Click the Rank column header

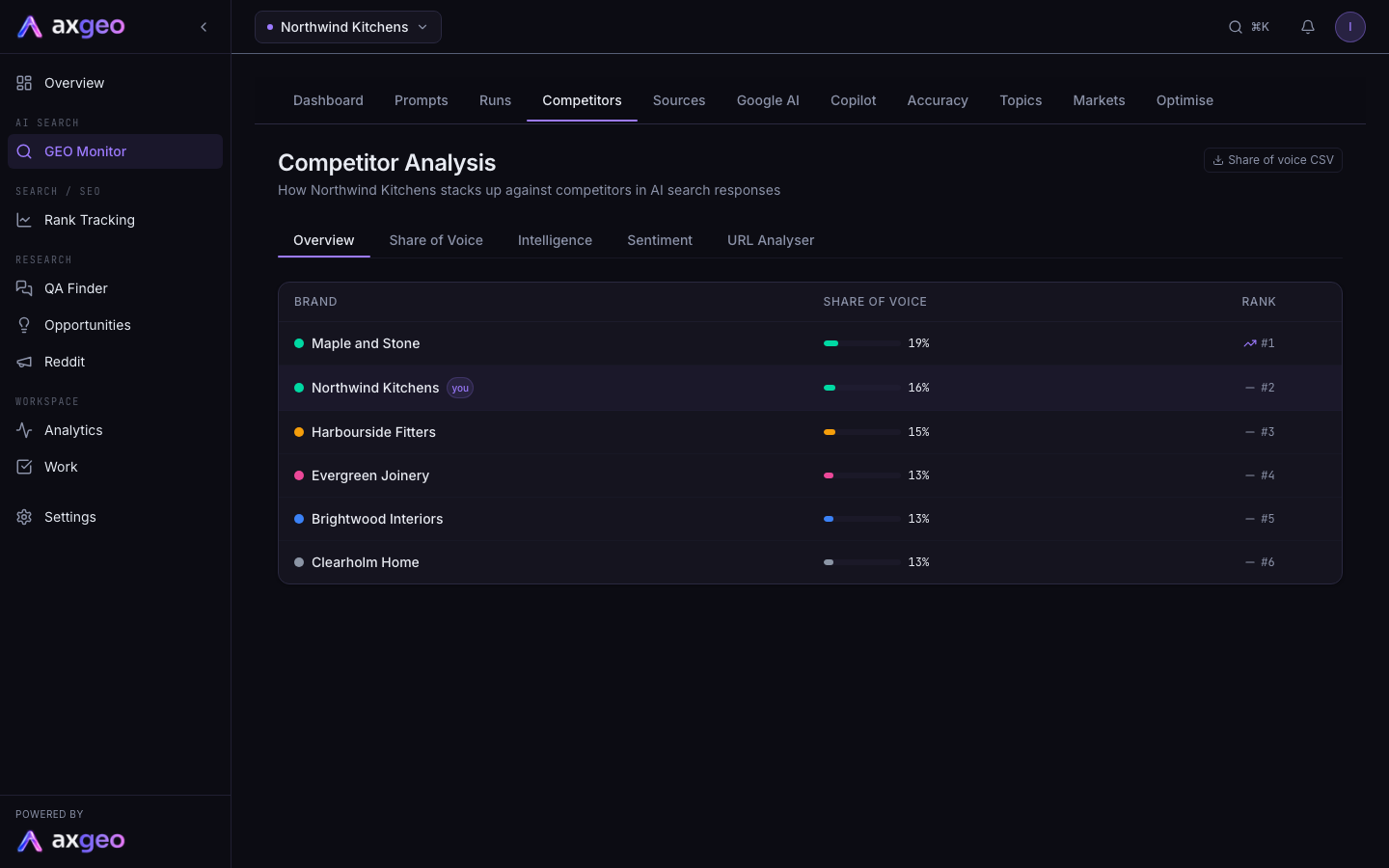pos(1259,302)
